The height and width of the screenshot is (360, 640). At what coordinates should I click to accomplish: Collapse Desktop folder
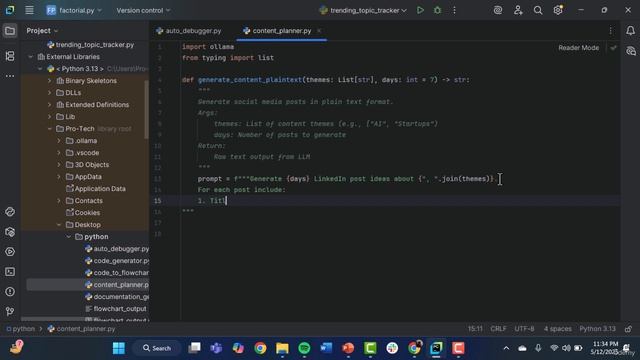tap(59, 224)
